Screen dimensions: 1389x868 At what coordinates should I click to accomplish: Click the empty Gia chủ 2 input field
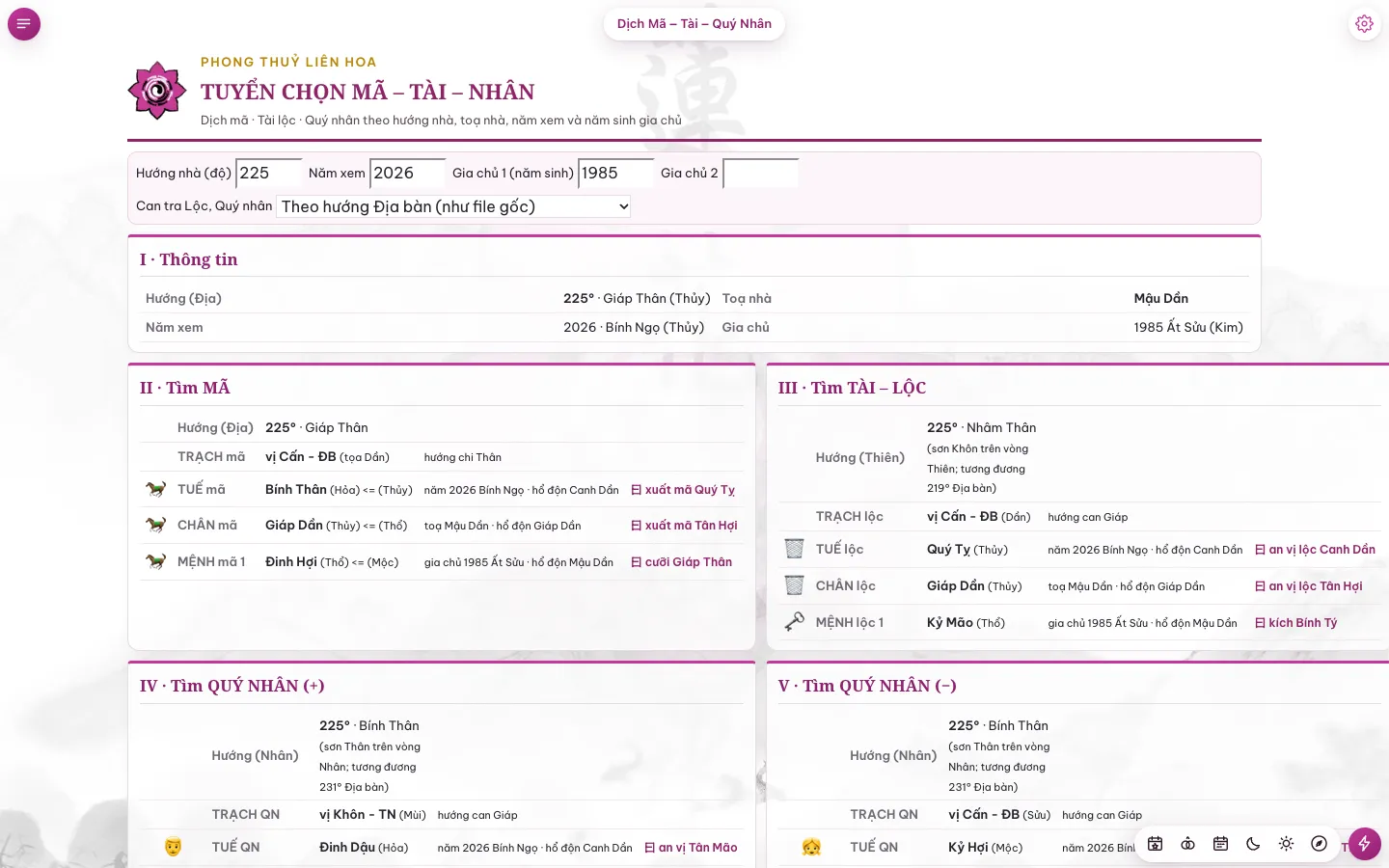761,174
